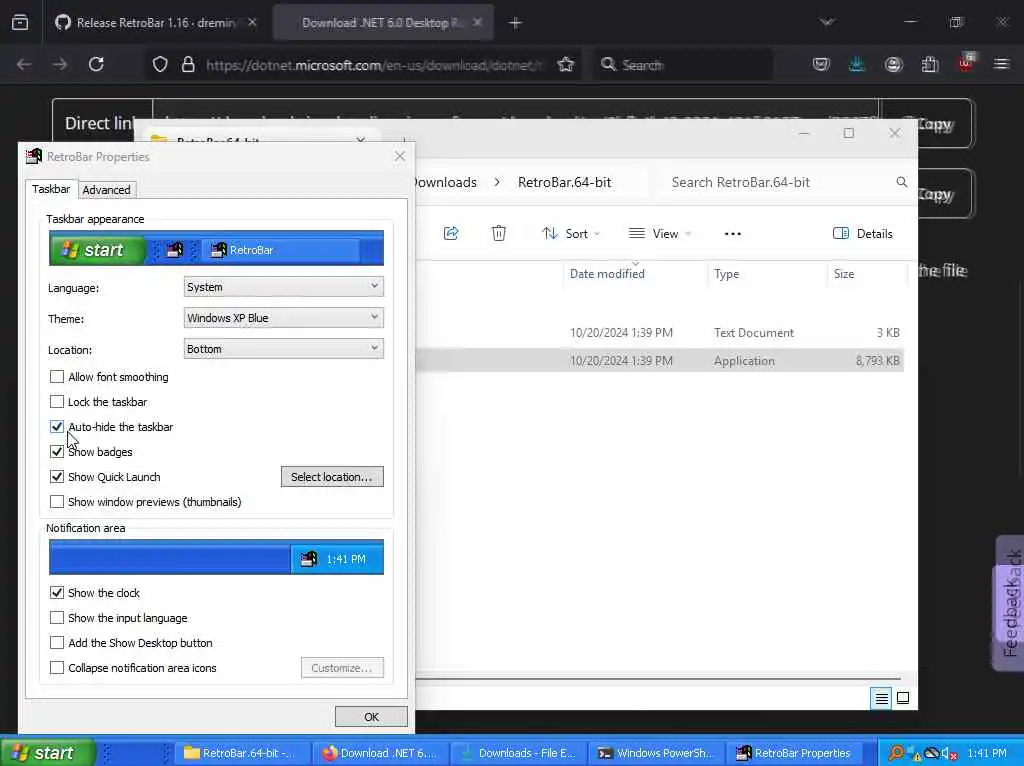Click the tracking protection shield icon
The image size is (1024, 766).
160,64
